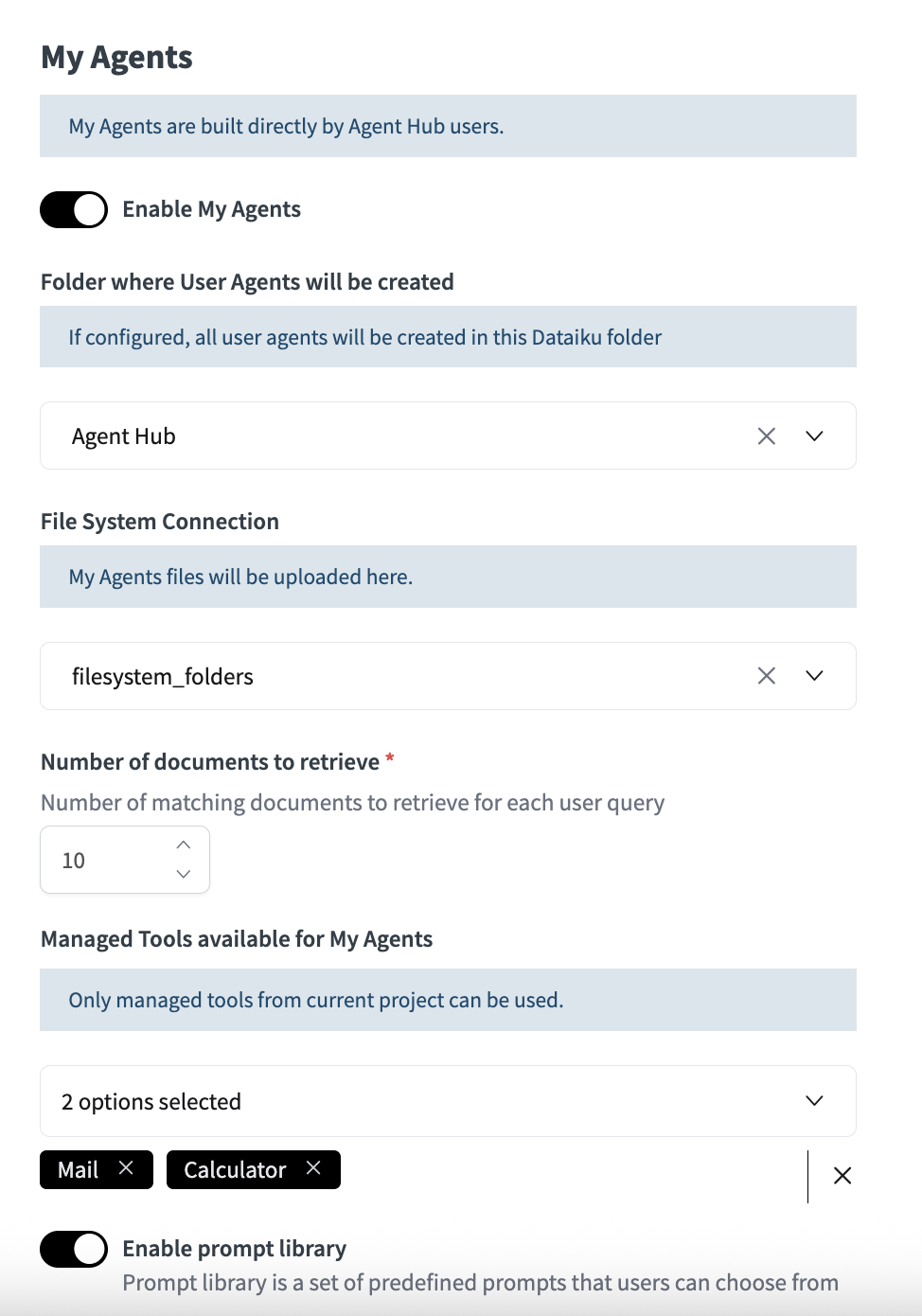Click the Enable My Agents label

211,209
